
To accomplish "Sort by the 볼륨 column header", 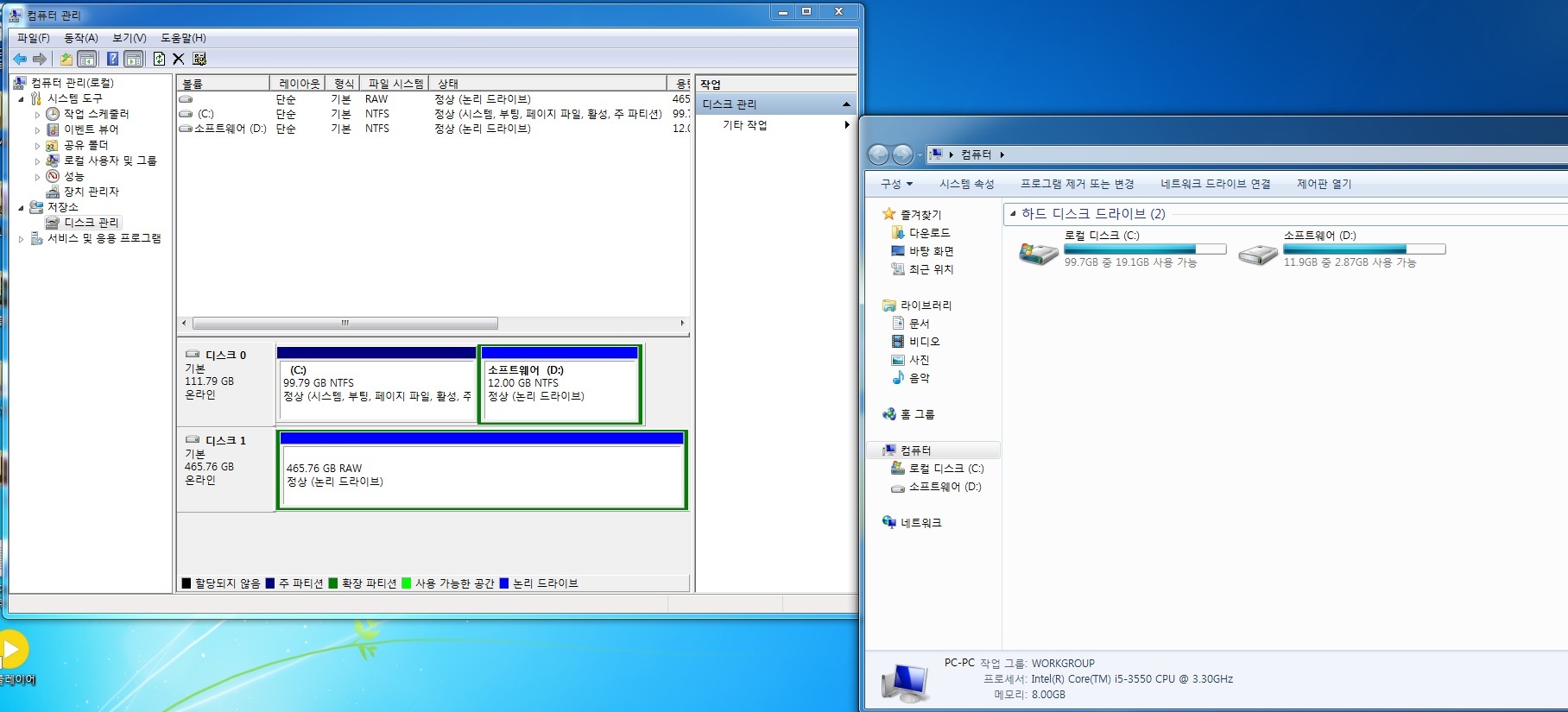I will pos(224,84).
